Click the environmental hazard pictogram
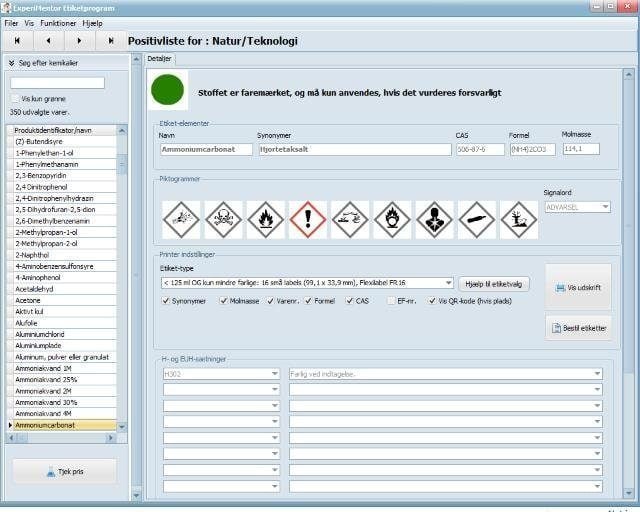The height and width of the screenshot is (512, 640). pyautogui.click(x=519, y=220)
